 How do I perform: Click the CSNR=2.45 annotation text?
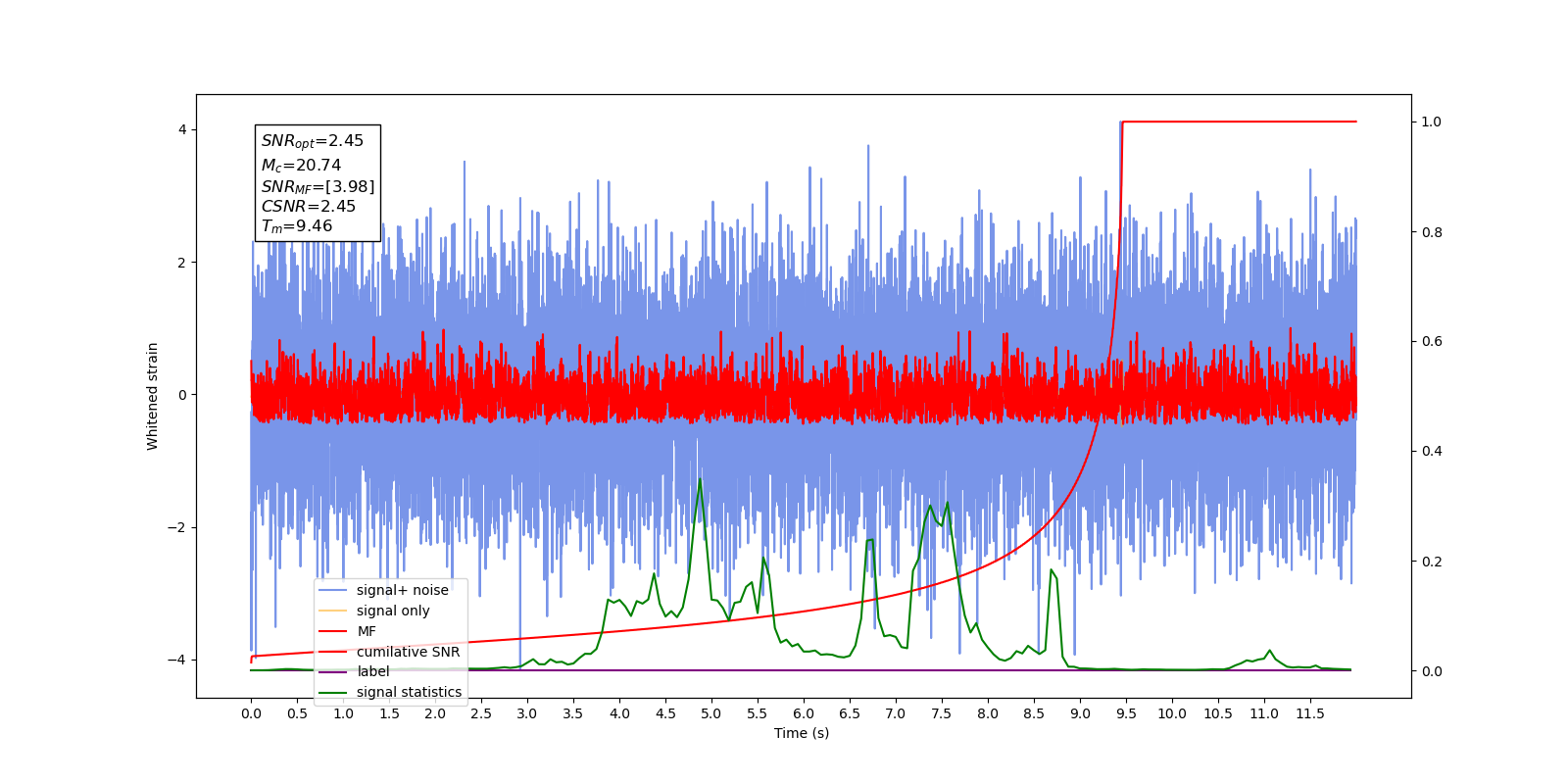tap(308, 206)
